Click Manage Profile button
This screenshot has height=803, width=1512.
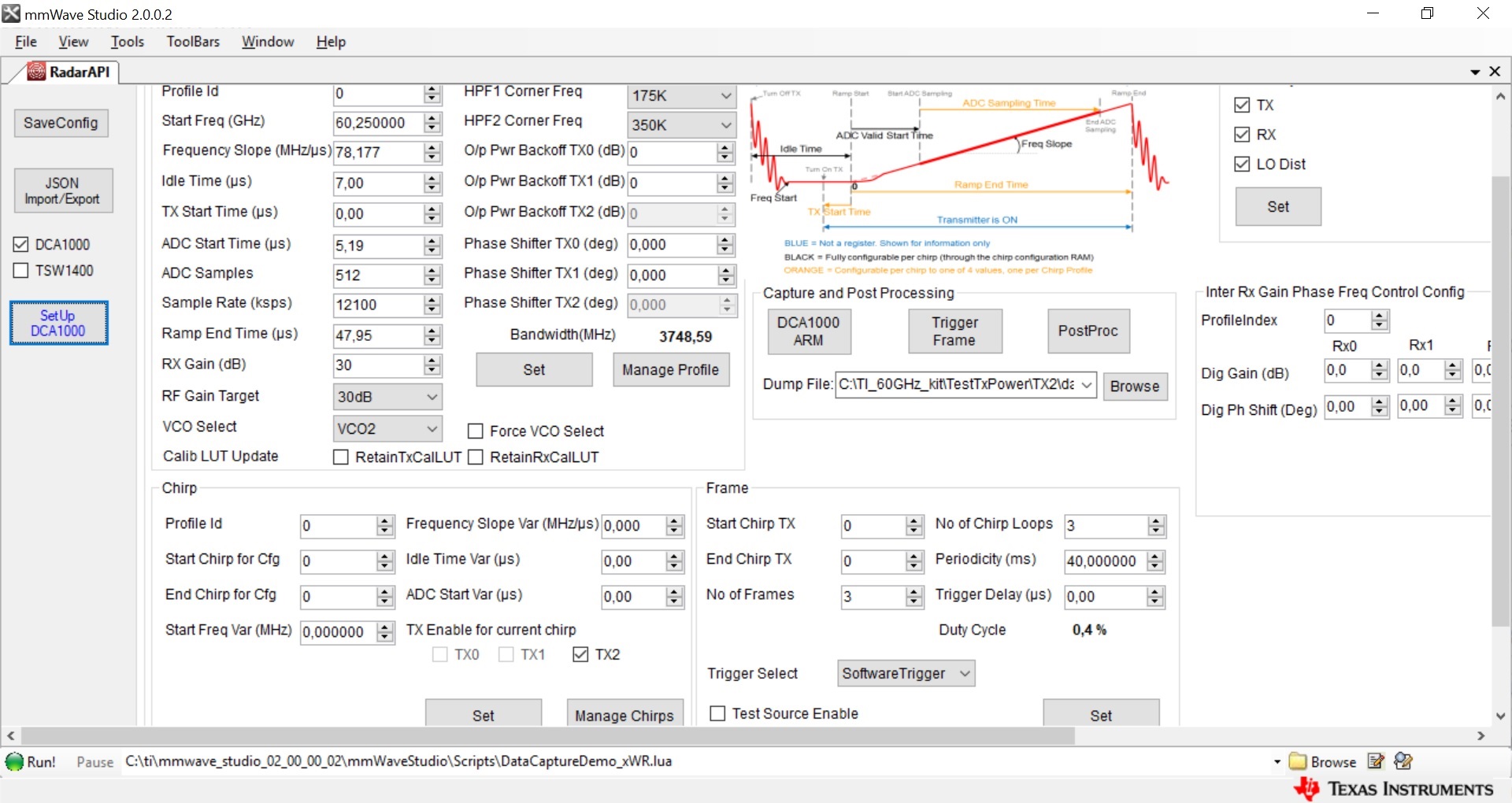click(x=671, y=370)
